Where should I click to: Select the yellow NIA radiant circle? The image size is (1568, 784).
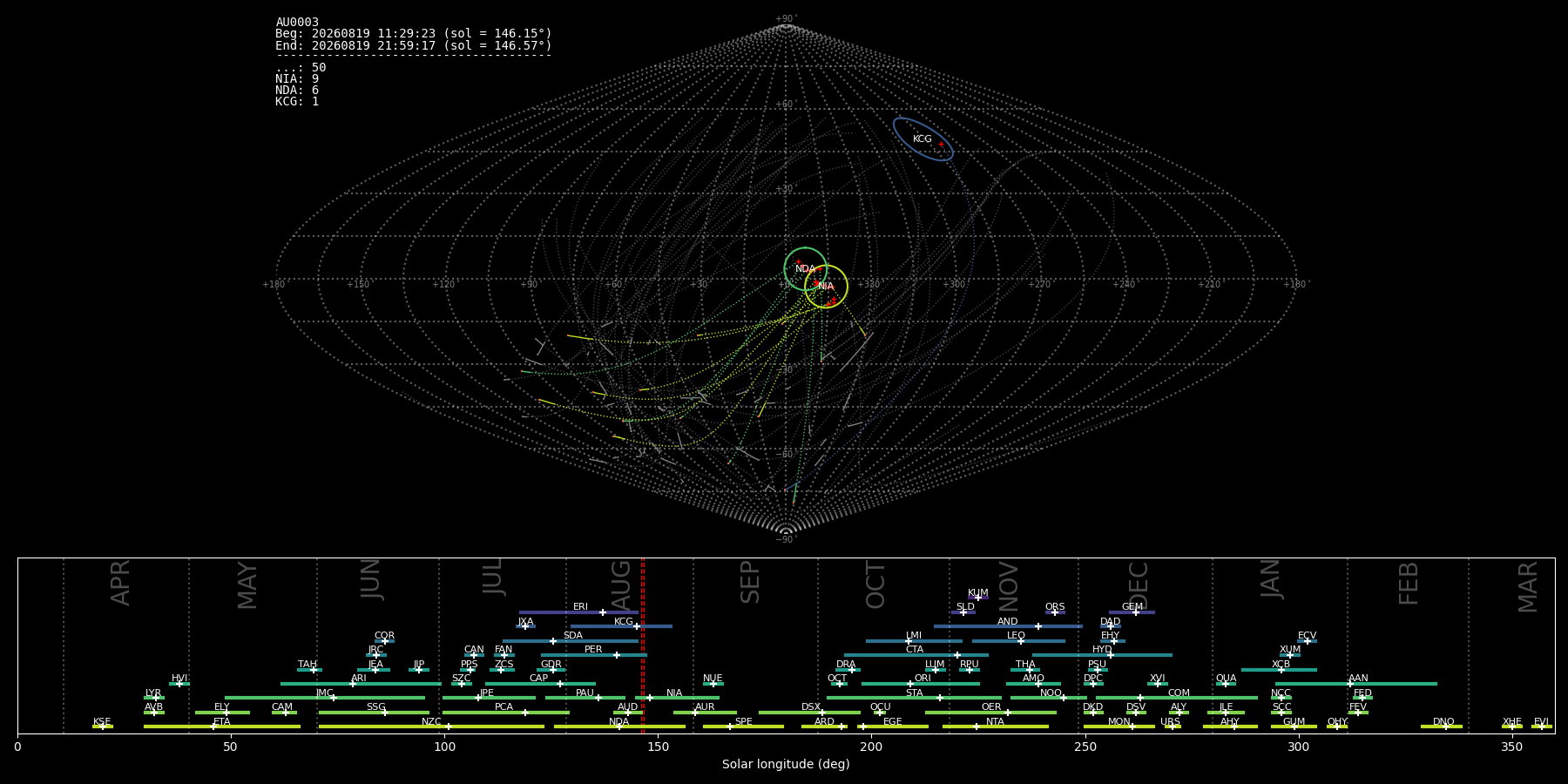[826, 287]
